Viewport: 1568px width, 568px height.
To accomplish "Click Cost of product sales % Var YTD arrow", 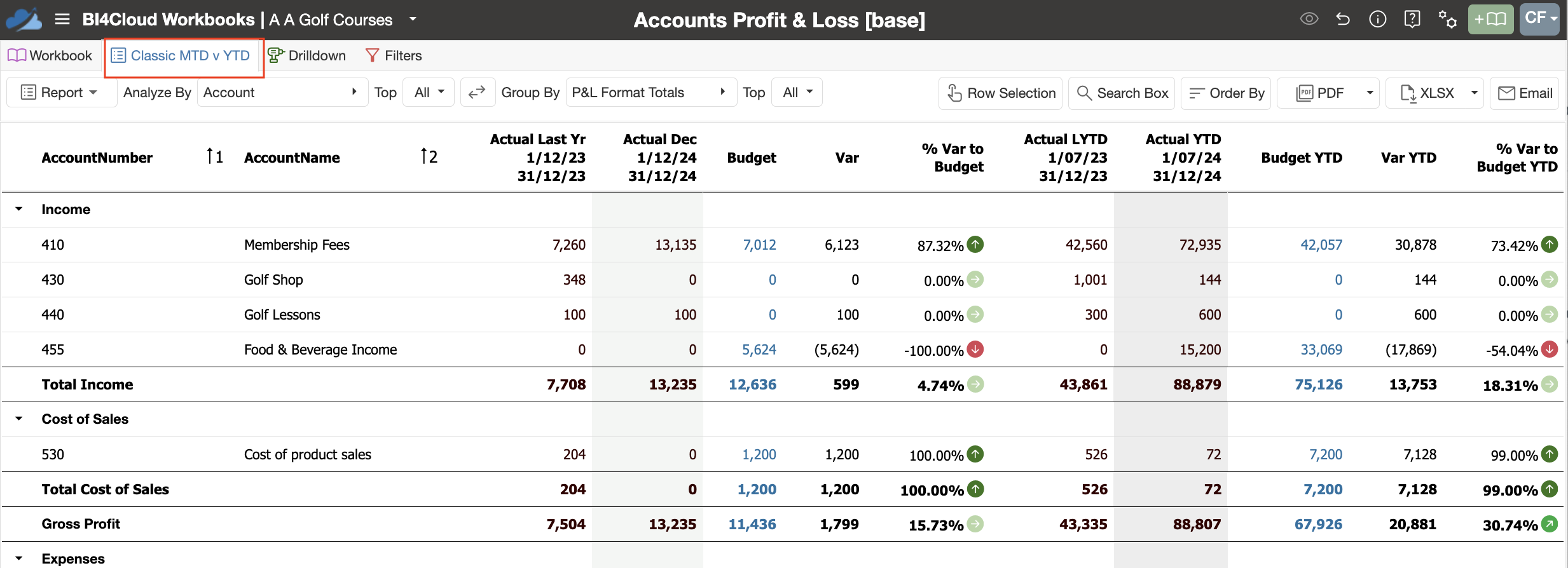I will tap(1550, 454).
